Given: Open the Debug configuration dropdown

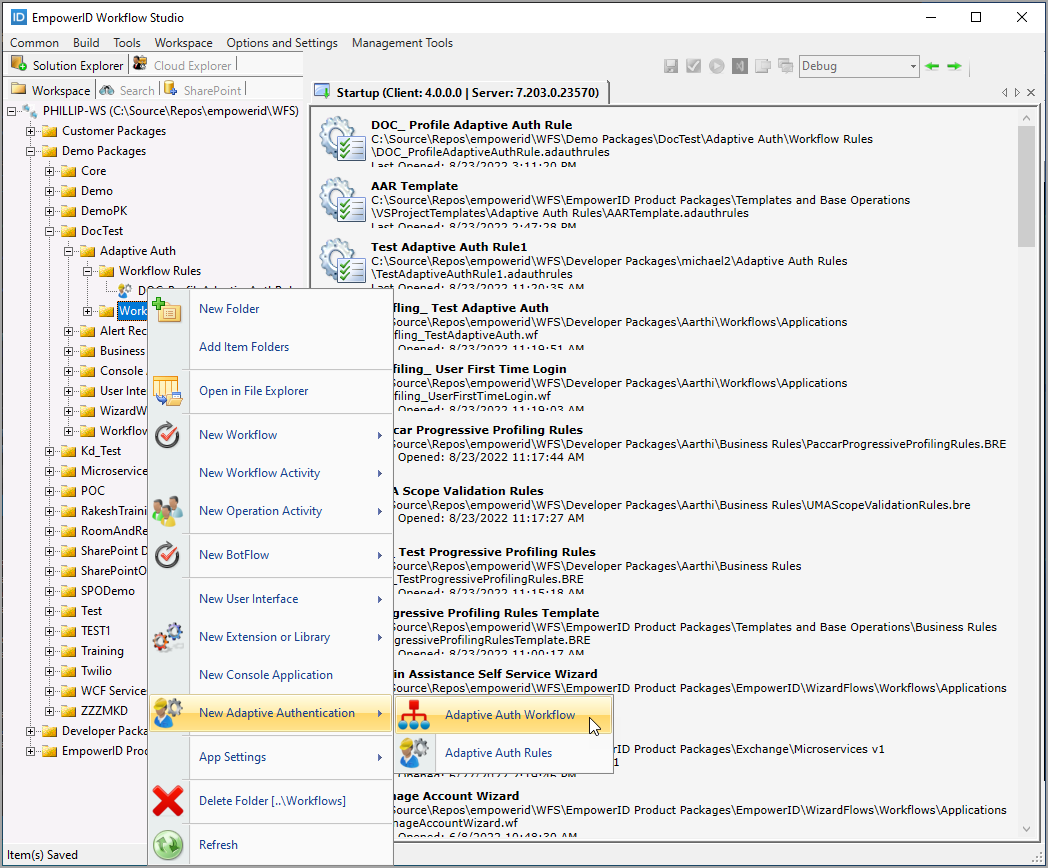Looking at the screenshot, I should point(859,65).
